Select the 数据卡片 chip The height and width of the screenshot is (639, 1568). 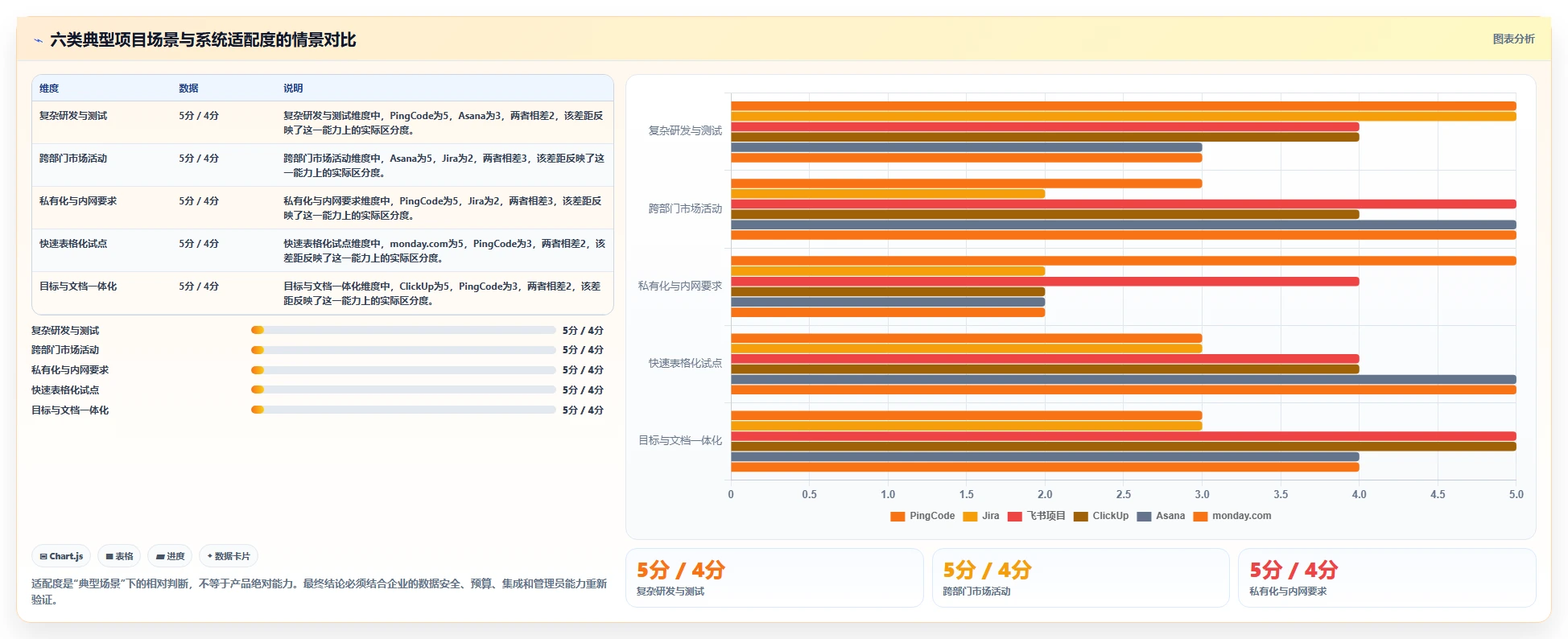[229, 556]
